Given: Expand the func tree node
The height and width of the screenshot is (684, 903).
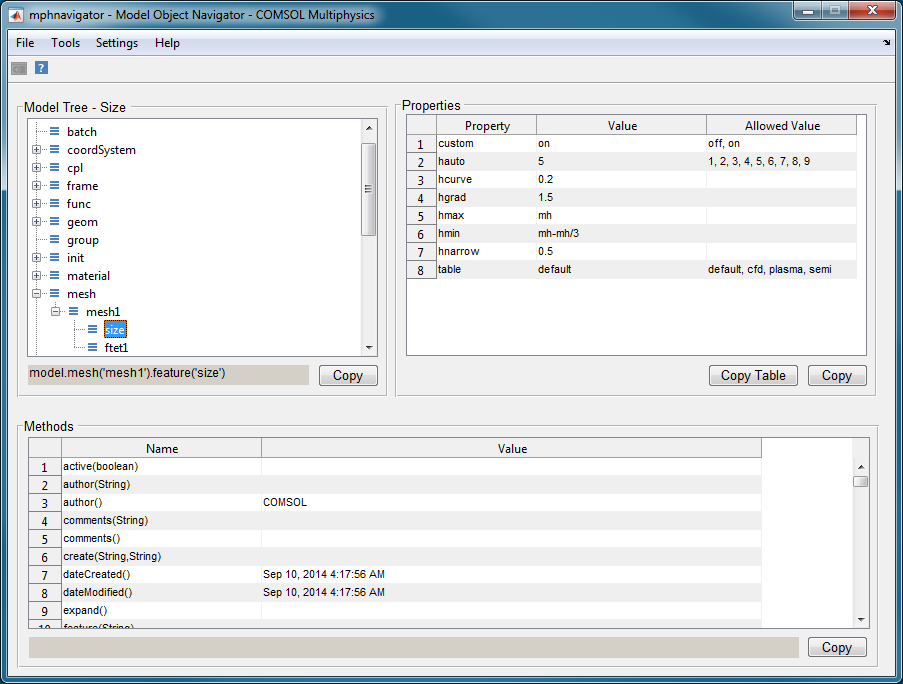Looking at the screenshot, I should 37,204.
